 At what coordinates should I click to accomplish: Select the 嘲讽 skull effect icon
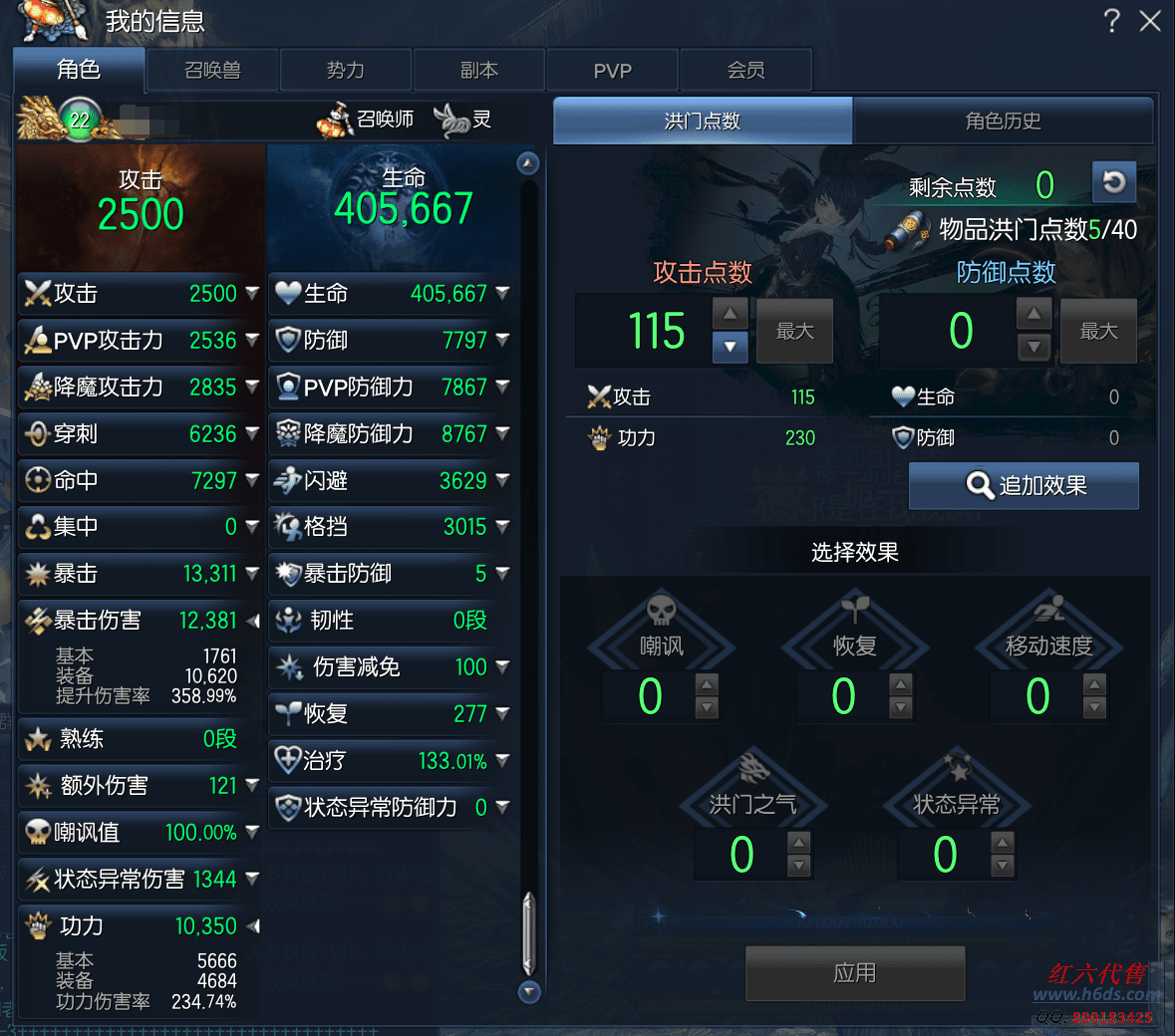[x=661, y=611]
